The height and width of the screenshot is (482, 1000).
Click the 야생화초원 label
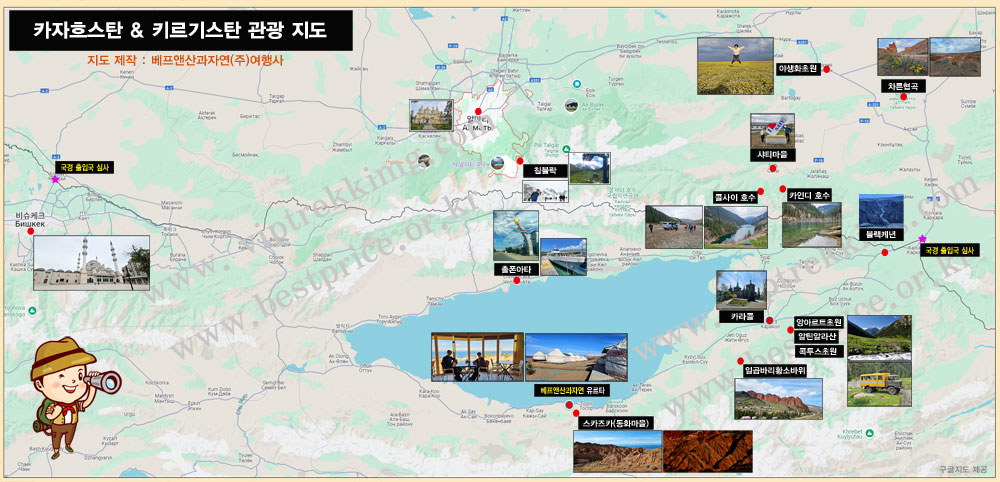[797, 68]
